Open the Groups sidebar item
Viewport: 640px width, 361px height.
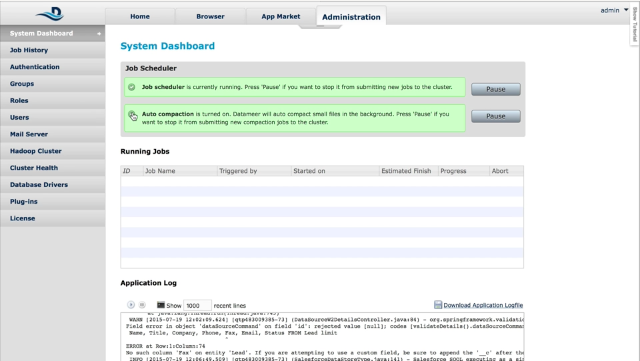pyautogui.click(x=52, y=83)
